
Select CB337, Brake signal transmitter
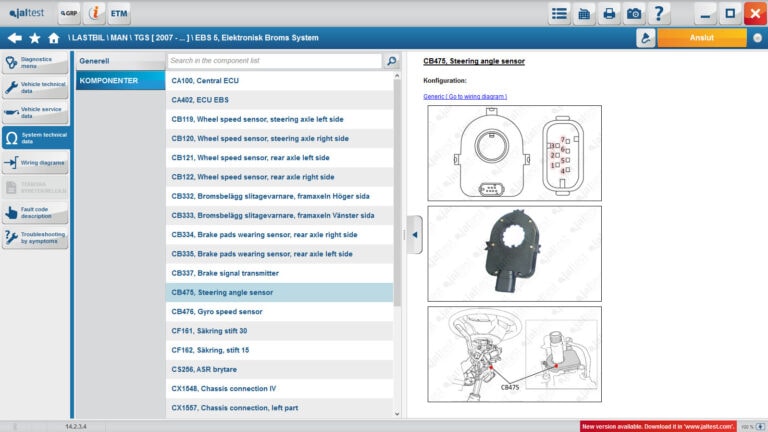[x=279, y=273]
